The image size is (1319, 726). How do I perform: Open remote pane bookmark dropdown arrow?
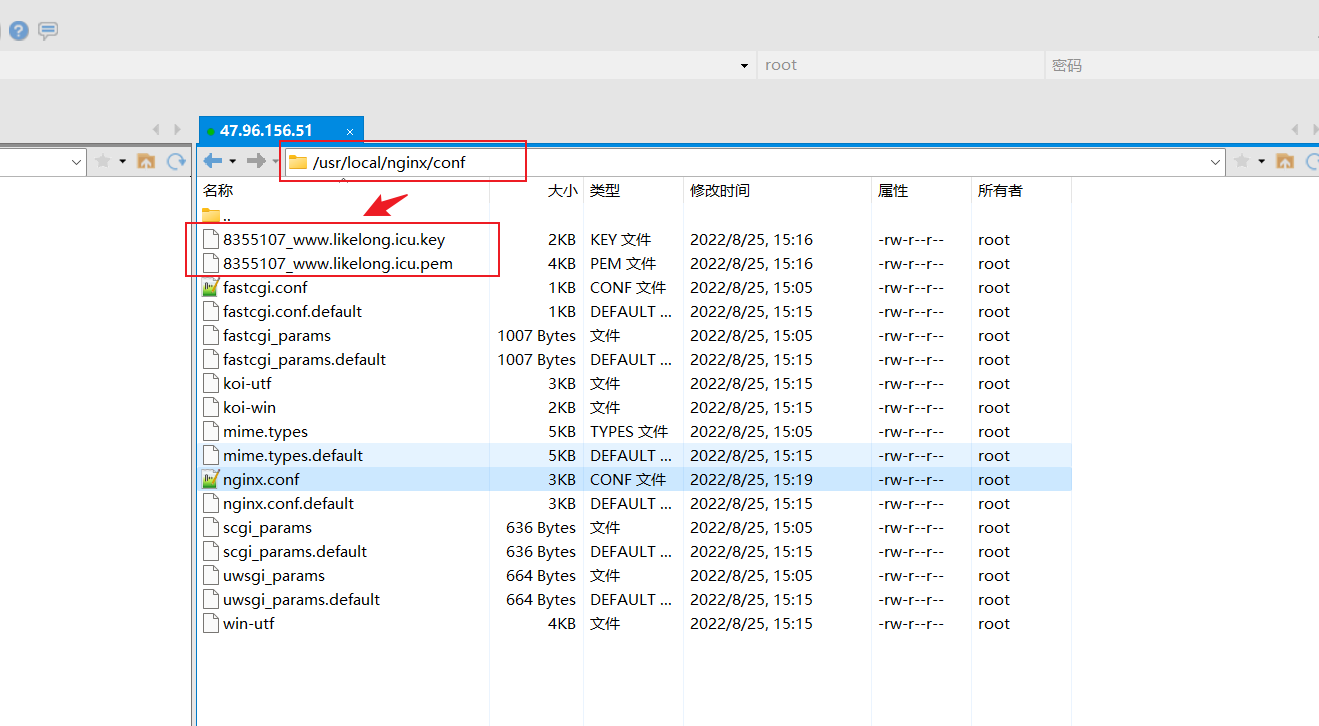click(x=1262, y=161)
